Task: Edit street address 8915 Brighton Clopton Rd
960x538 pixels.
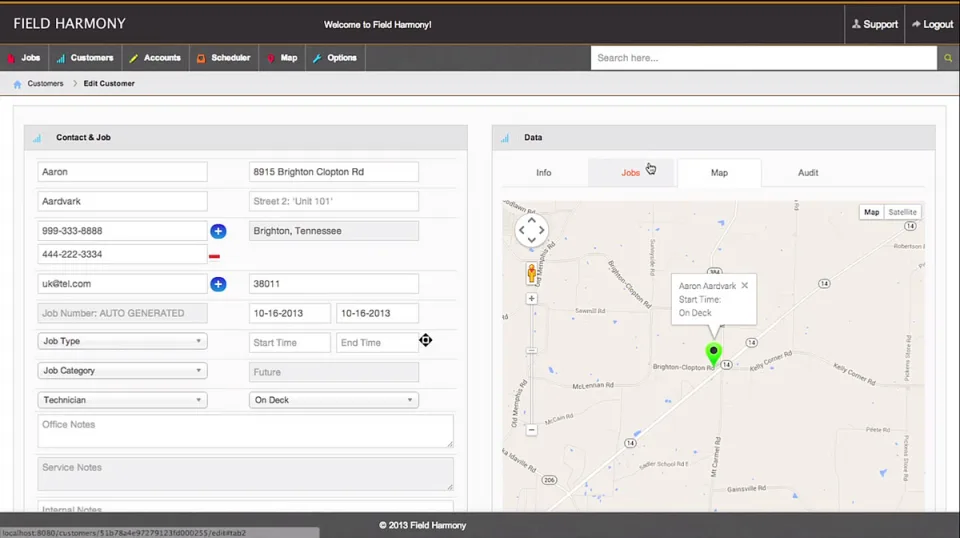Action: [x=334, y=172]
